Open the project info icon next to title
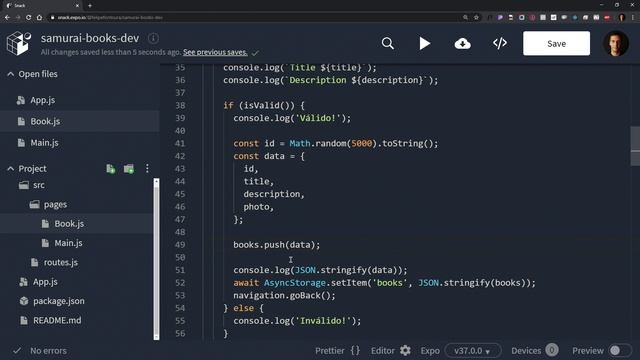640x360 pixels. 153,38
